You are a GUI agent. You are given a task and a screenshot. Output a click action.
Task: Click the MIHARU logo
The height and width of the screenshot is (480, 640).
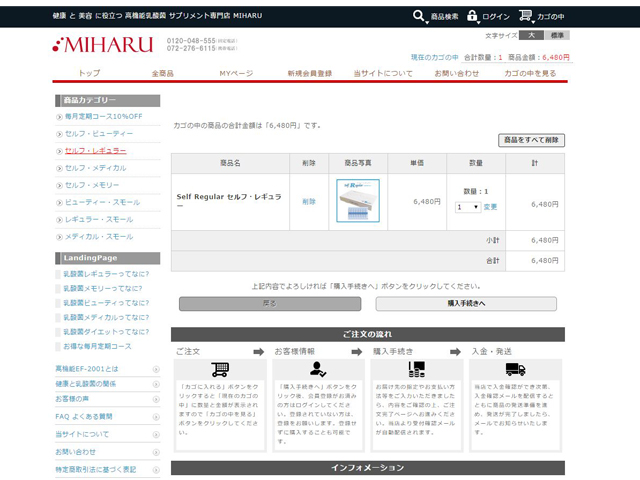tap(103, 44)
